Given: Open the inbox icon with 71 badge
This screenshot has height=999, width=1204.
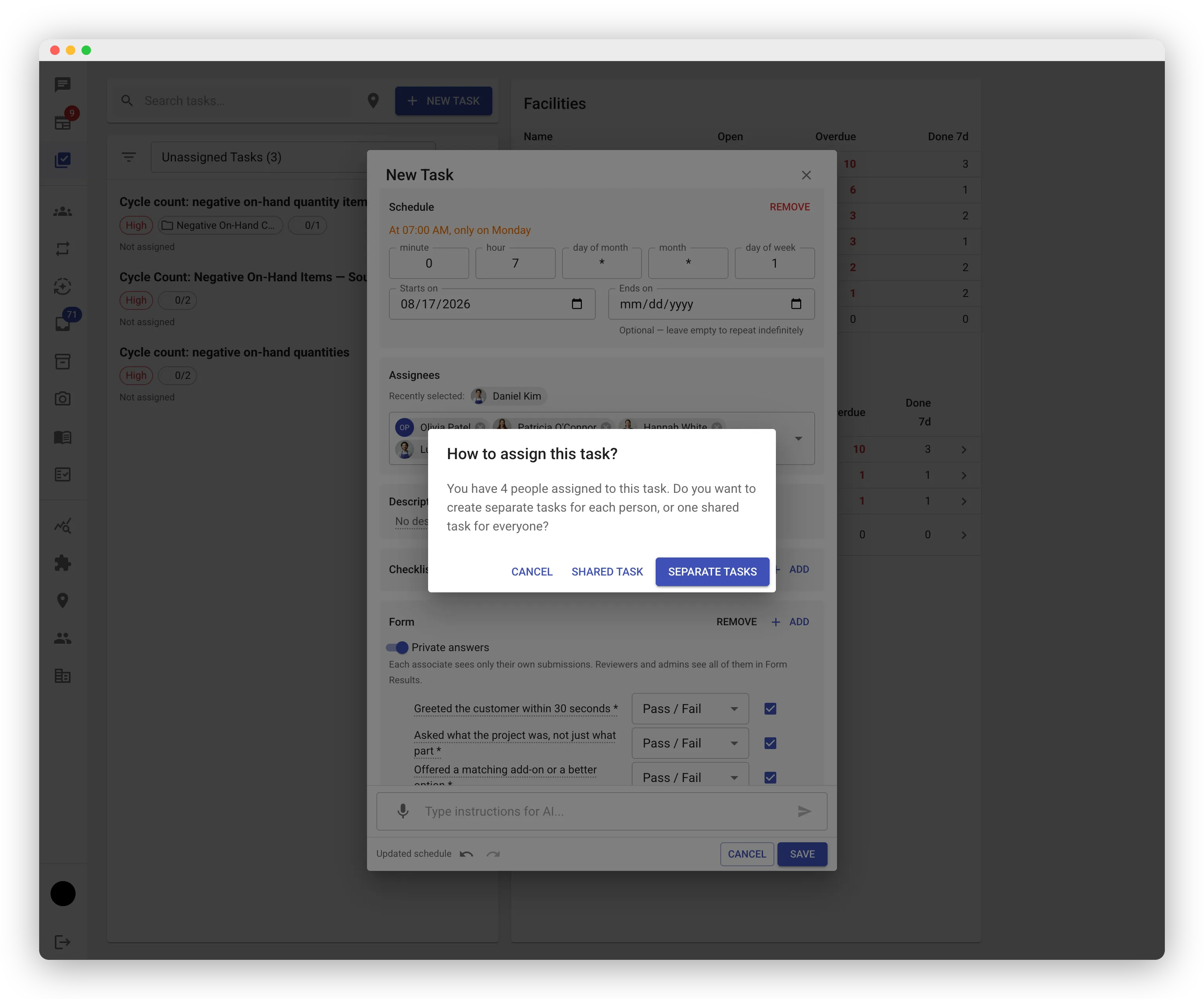Looking at the screenshot, I should point(63,324).
